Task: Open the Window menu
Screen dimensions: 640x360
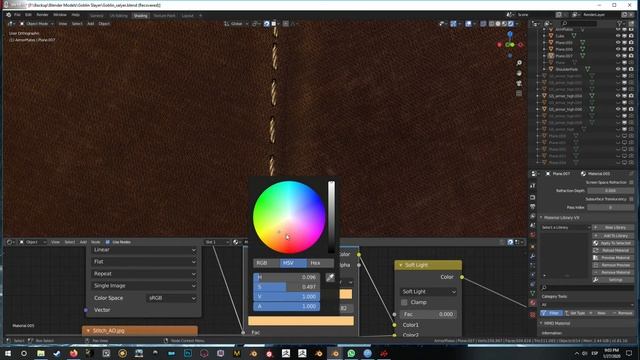Action: [x=60, y=15]
